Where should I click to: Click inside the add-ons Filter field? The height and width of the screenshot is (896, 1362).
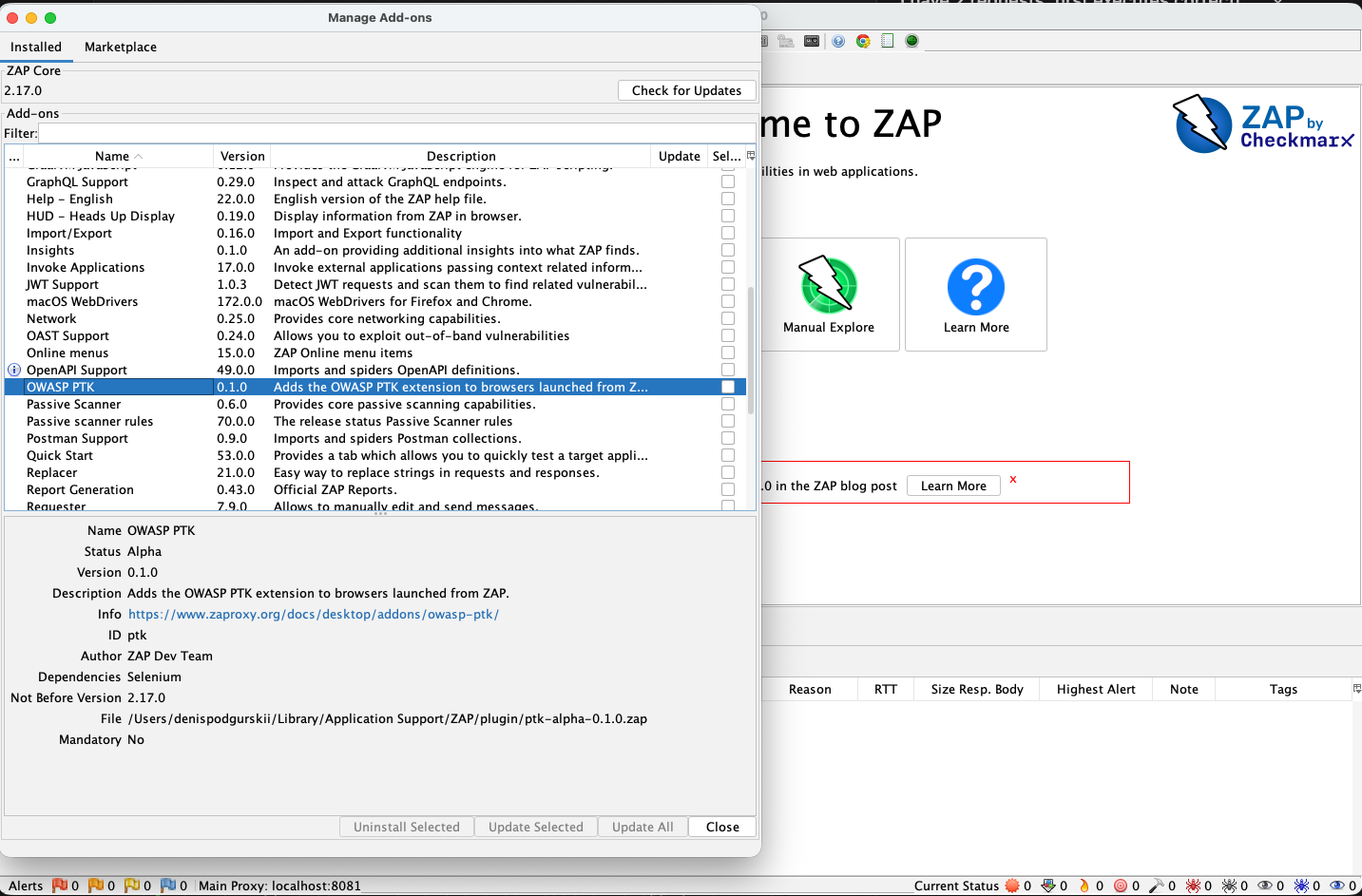point(380,132)
